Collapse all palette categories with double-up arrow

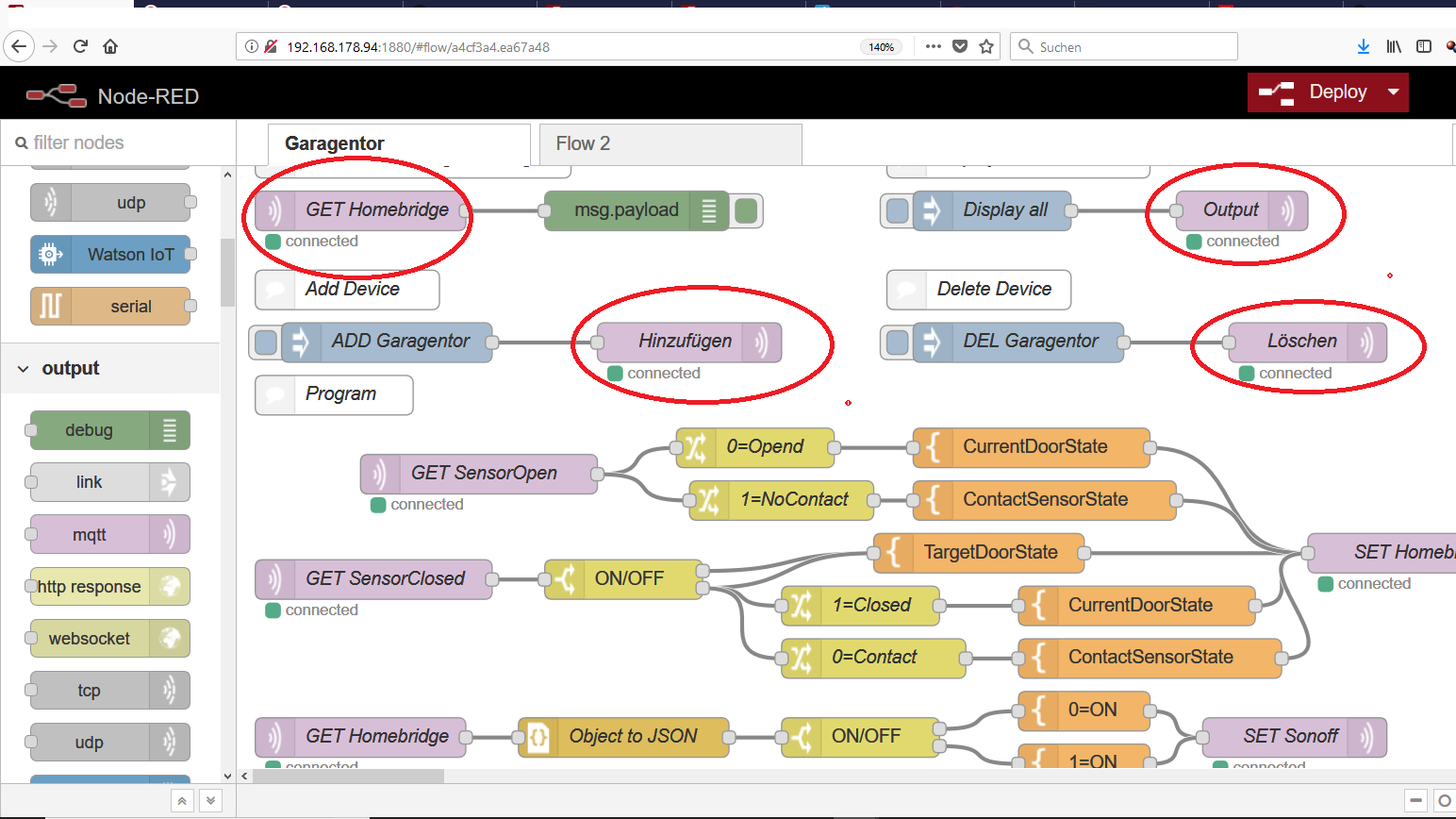(182, 801)
